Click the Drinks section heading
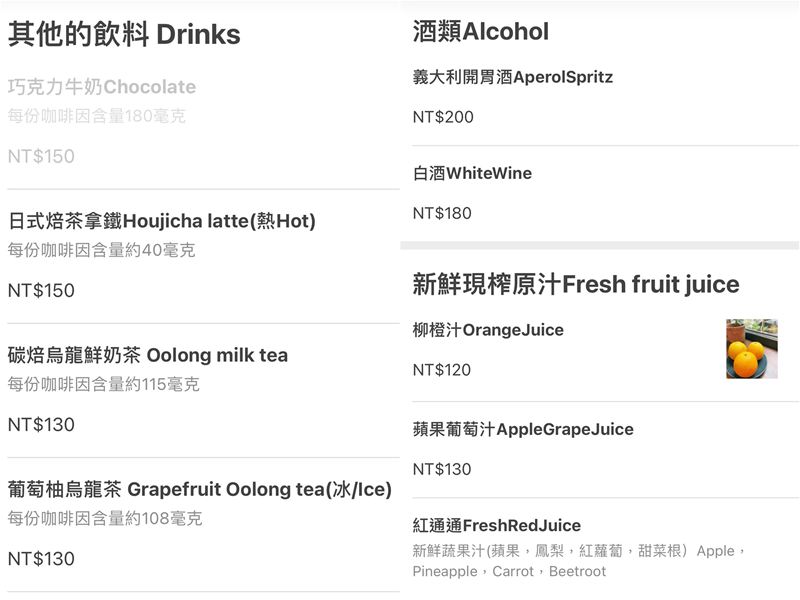This screenshot has height=600, width=800. click(x=124, y=35)
